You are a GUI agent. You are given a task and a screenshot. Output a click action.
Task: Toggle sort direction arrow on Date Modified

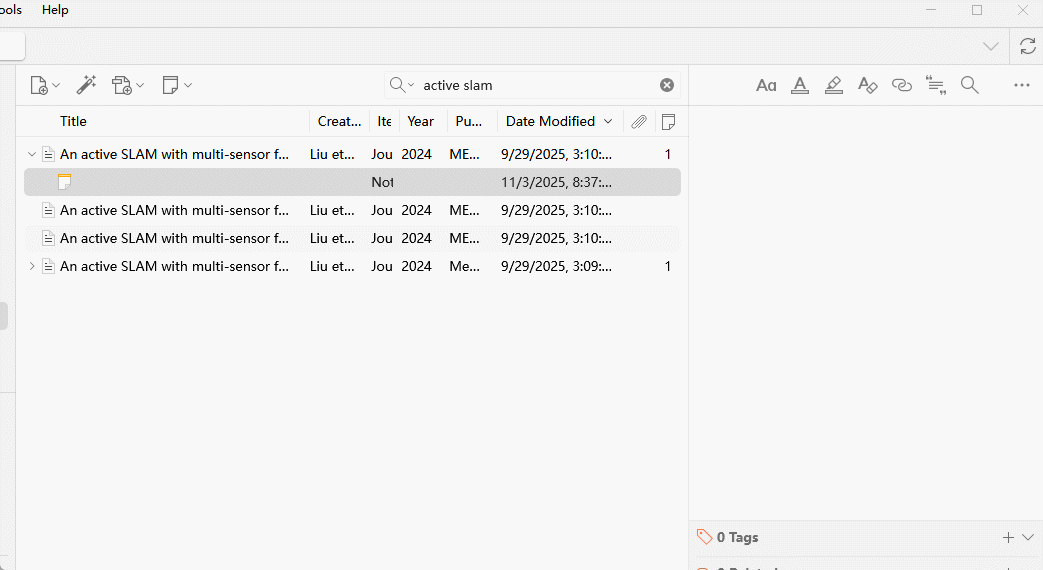tap(608, 122)
